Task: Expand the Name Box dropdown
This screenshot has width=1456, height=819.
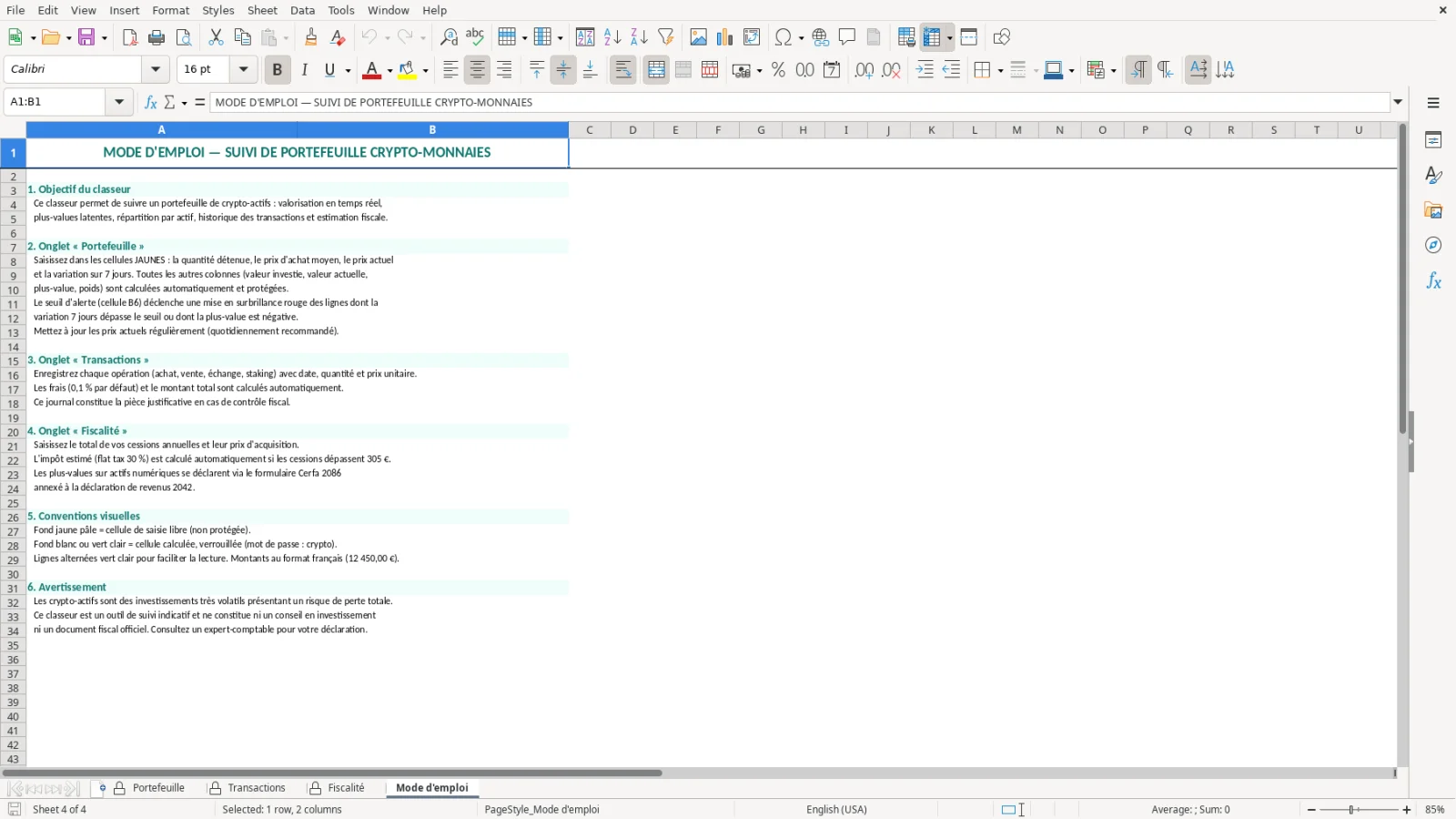Action: 119,102
